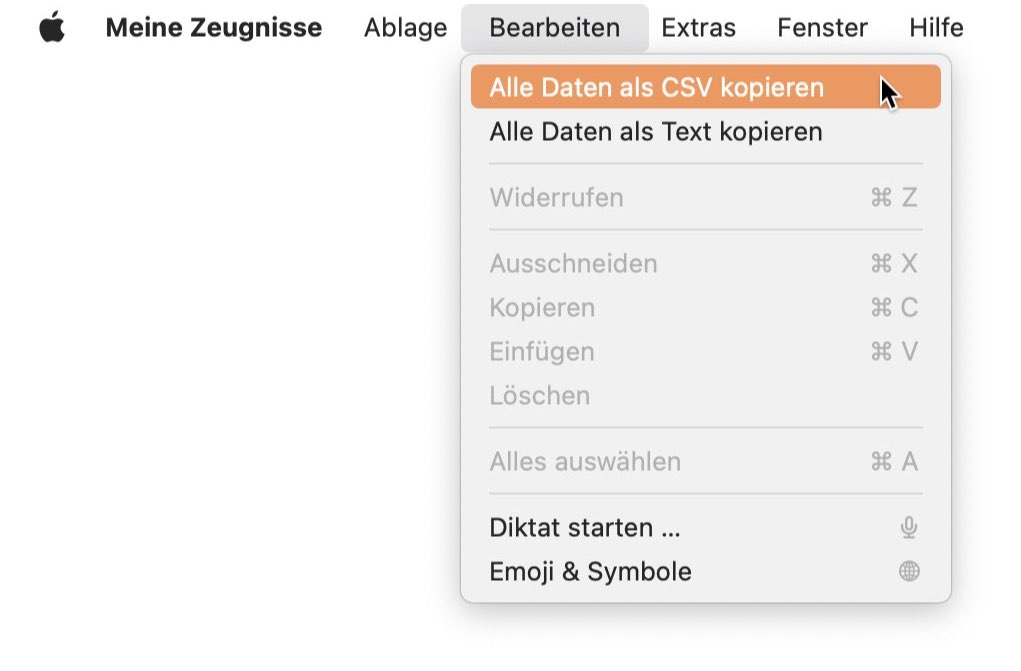Open the Ablage menu
The height and width of the screenshot is (671, 1021).
[x=405, y=27]
